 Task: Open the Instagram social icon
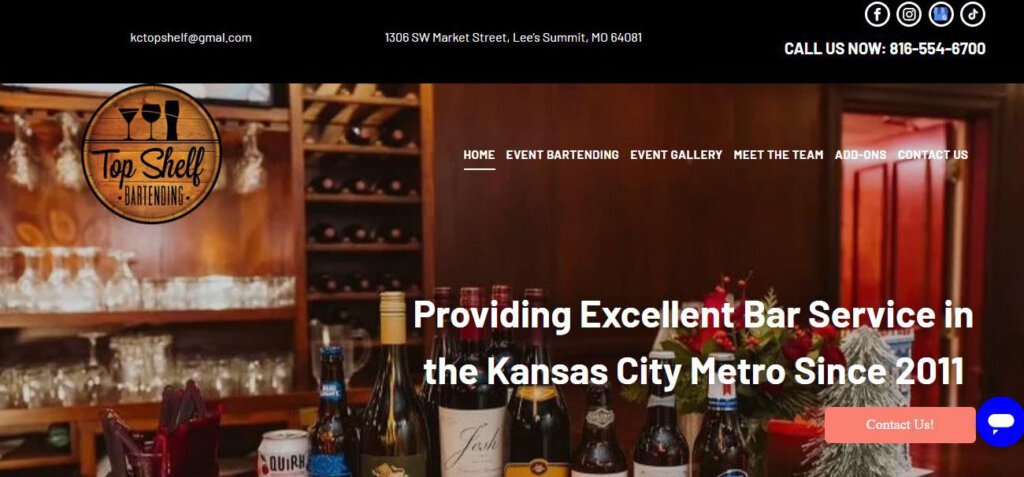click(x=908, y=14)
